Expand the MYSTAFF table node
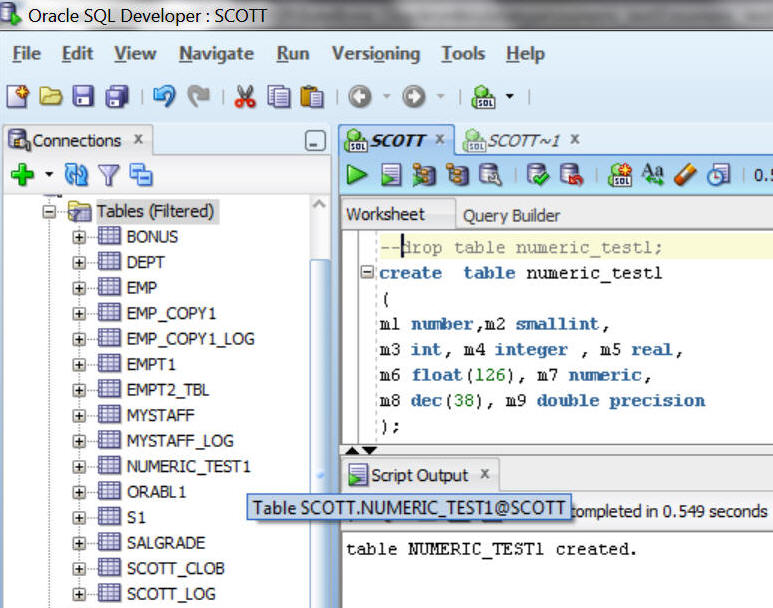Viewport: 773px width, 608px height. click(x=78, y=416)
